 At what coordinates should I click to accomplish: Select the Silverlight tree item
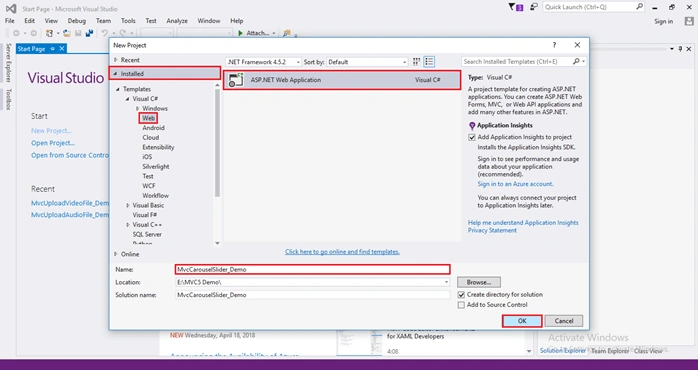pyautogui.click(x=156, y=167)
